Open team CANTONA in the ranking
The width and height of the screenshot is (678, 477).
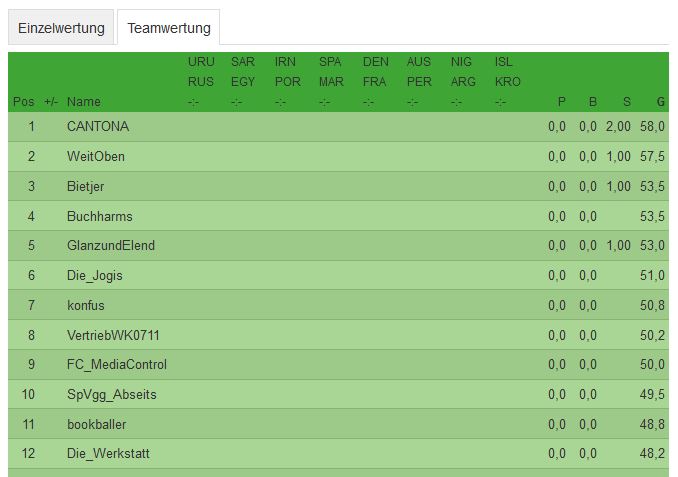[x=98, y=127]
